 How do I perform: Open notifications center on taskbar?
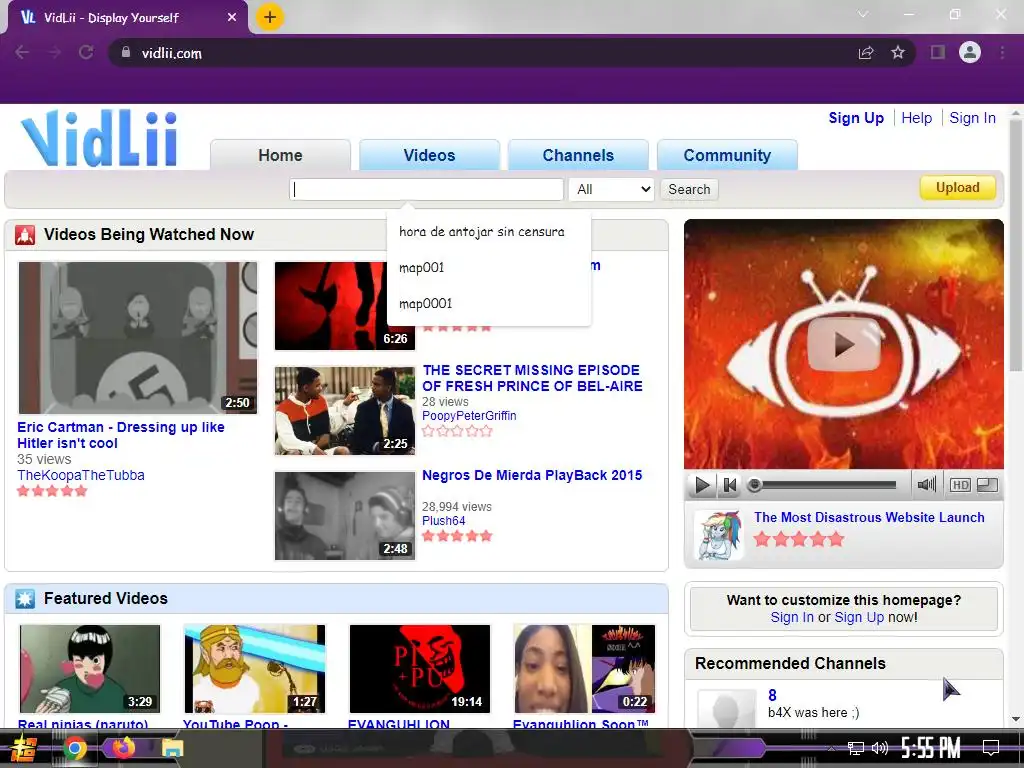[x=991, y=748]
